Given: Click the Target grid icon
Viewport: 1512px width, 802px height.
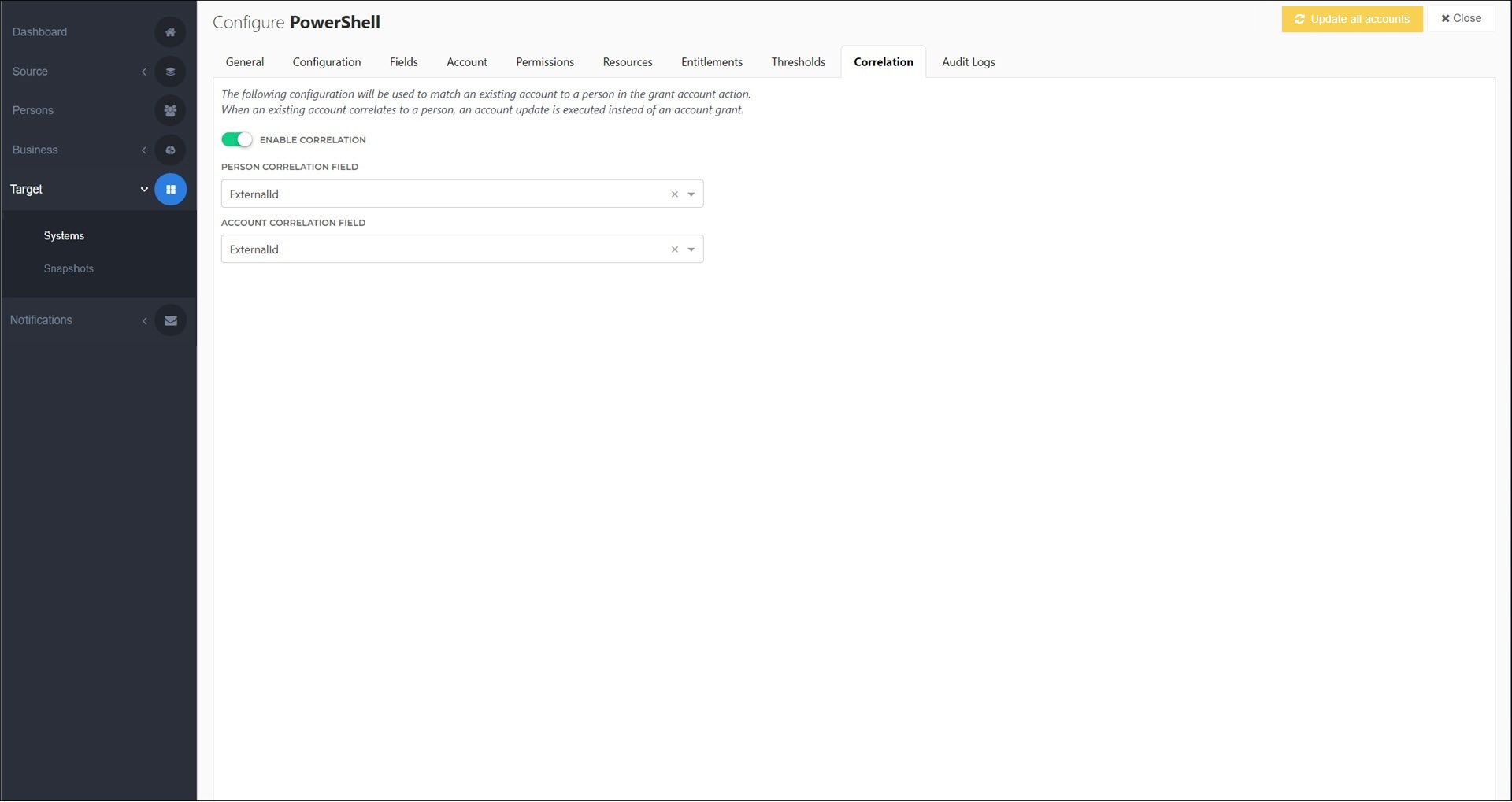Looking at the screenshot, I should 170,190.
